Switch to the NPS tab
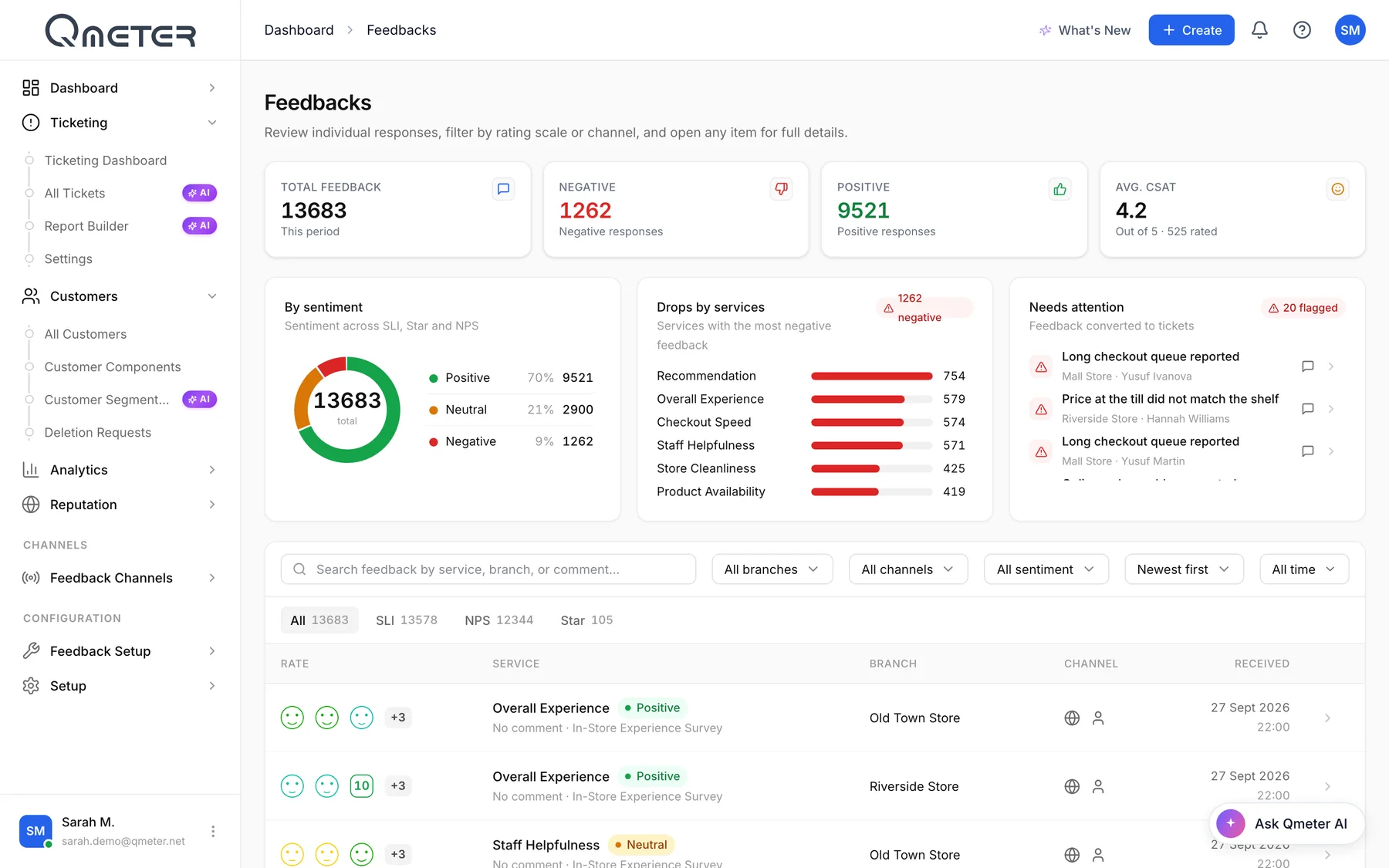Viewport: 1389px width, 868px height. coord(498,620)
